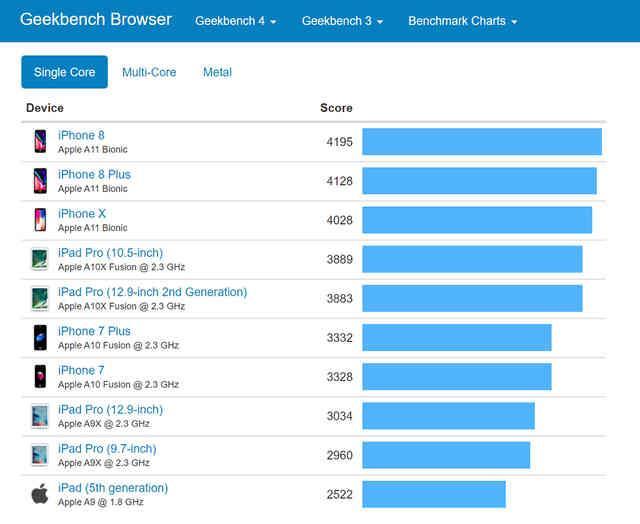Image resolution: width=640 pixels, height=524 pixels.
Task: Click the iPhone 8 thumbnail icon
Action: (40, 141)
